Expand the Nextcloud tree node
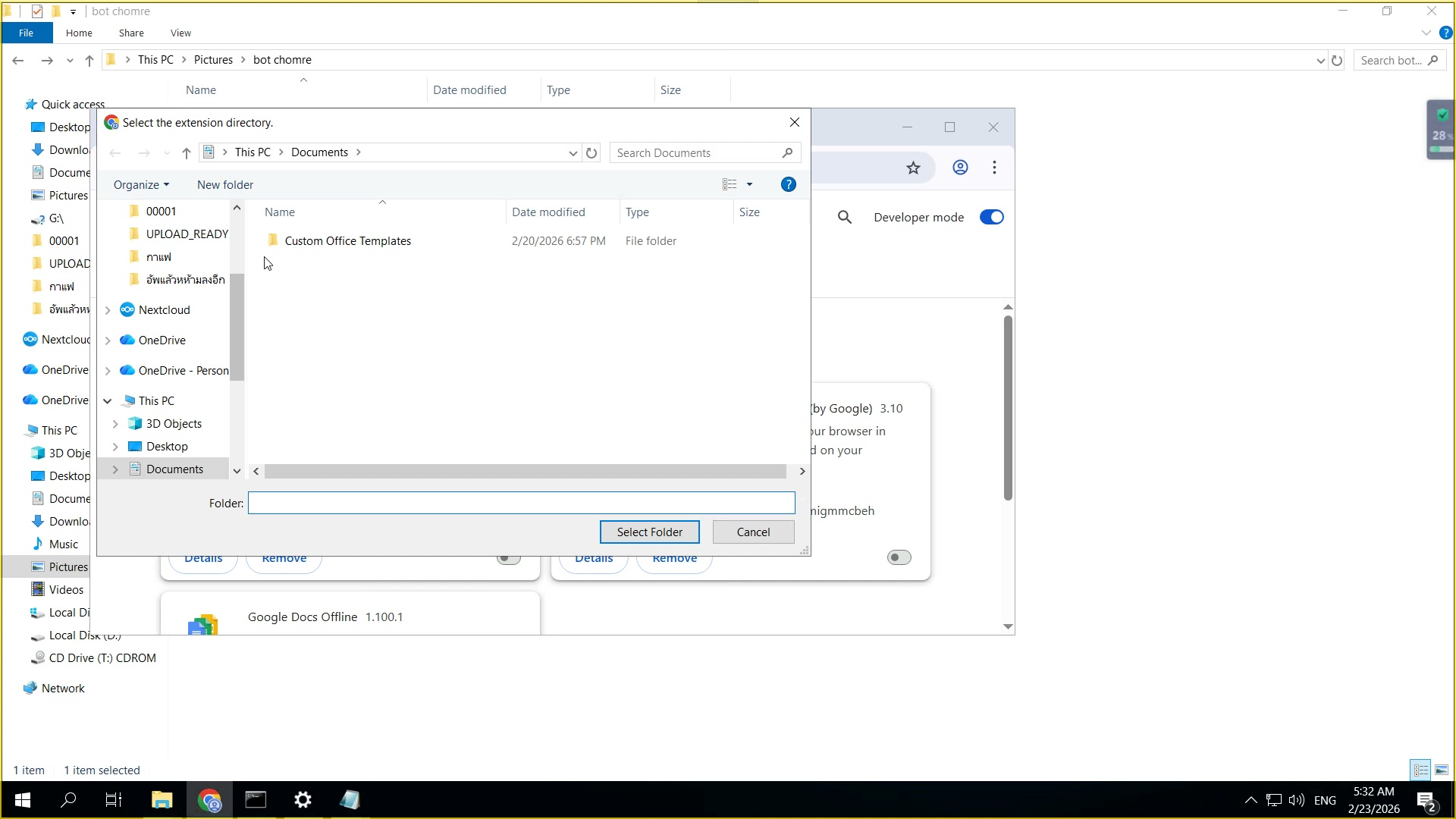1456x819 pixels. (108, 310)
